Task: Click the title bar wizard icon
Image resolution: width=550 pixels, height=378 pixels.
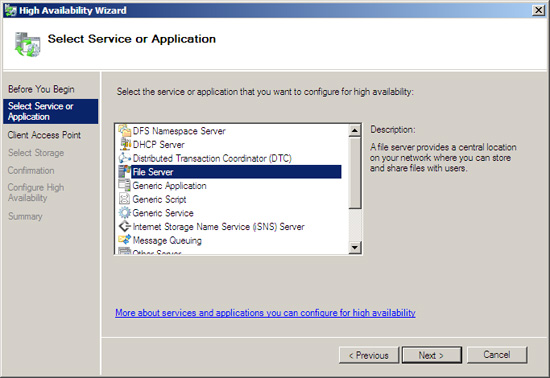Action: 11,11
